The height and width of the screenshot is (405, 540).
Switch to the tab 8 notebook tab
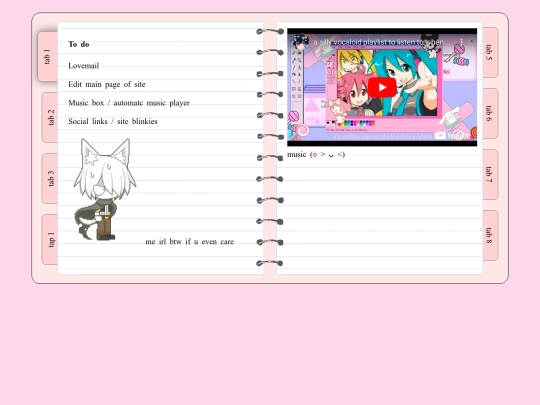tap(490, 236)
